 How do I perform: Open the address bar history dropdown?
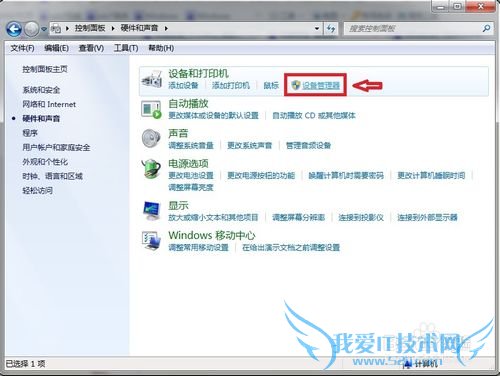(317, 29)
